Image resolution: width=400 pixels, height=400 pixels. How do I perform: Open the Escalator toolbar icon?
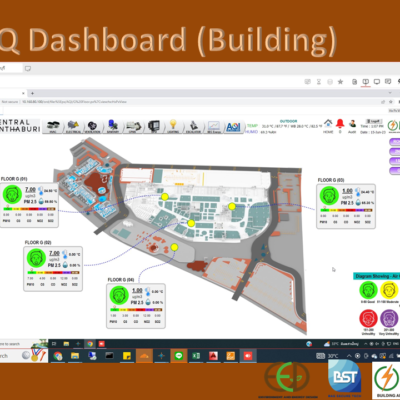point(193,126)
